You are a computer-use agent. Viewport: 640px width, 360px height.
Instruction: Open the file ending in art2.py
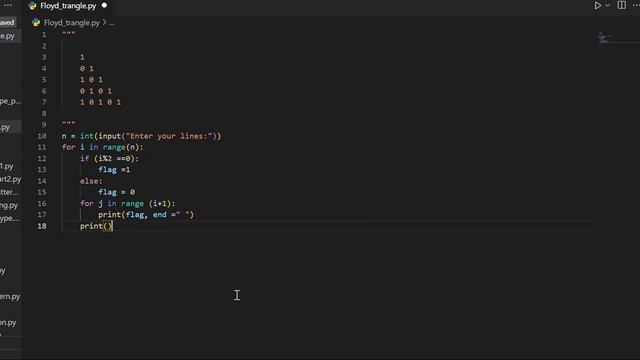point(11,179)
